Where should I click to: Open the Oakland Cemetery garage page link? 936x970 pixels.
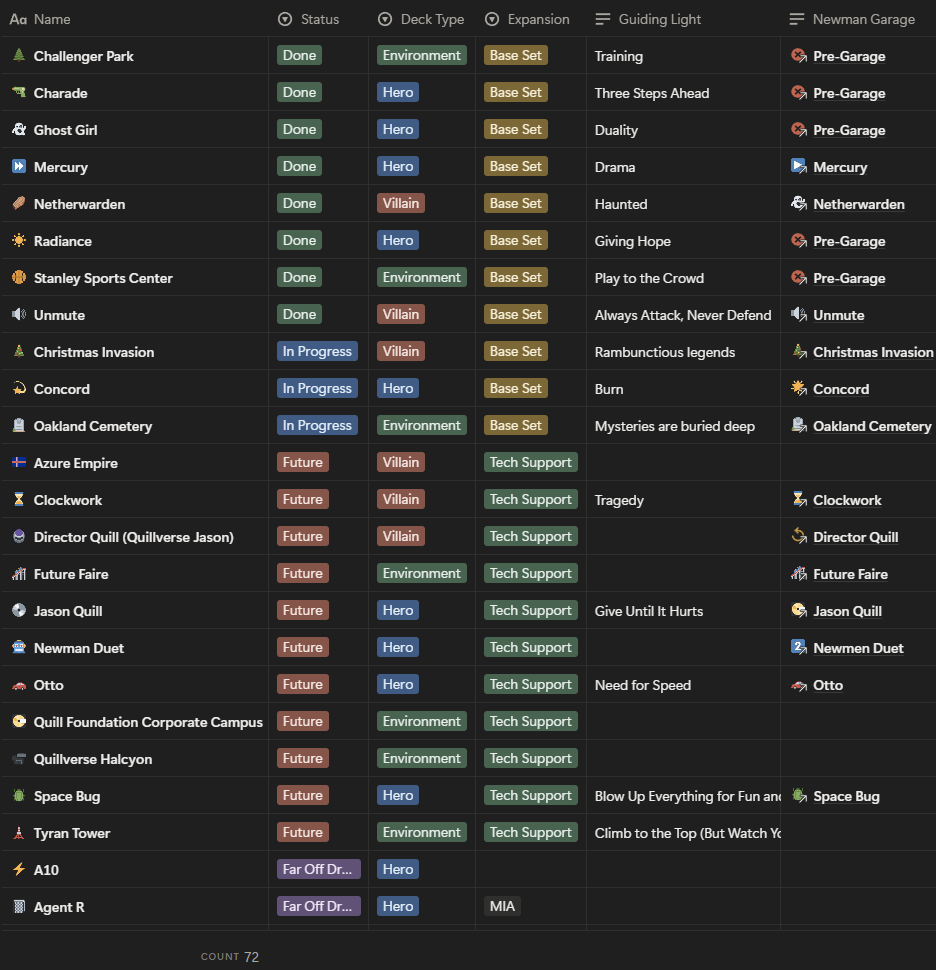pos(871,426)
